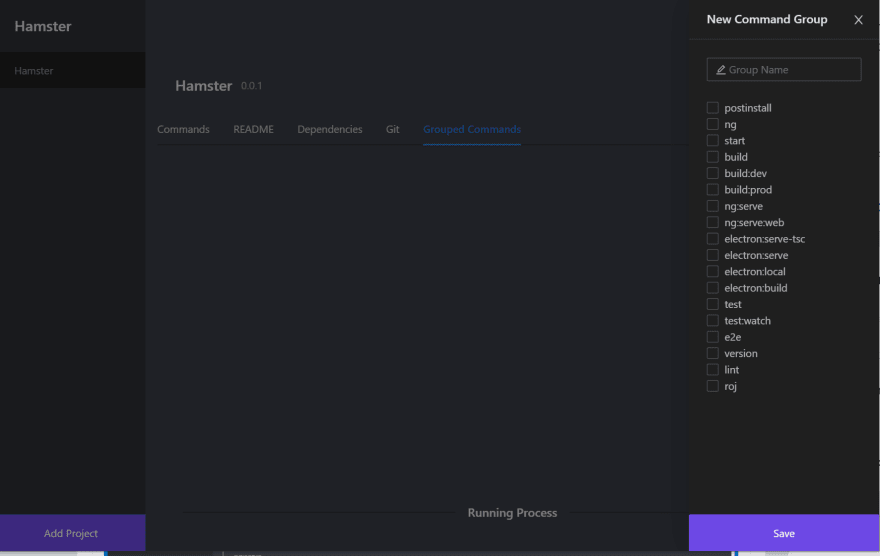Select the Grouped Commands tab
Image resolution: width=880 pixels, height=556 pixels.
[x=471, y=129]
